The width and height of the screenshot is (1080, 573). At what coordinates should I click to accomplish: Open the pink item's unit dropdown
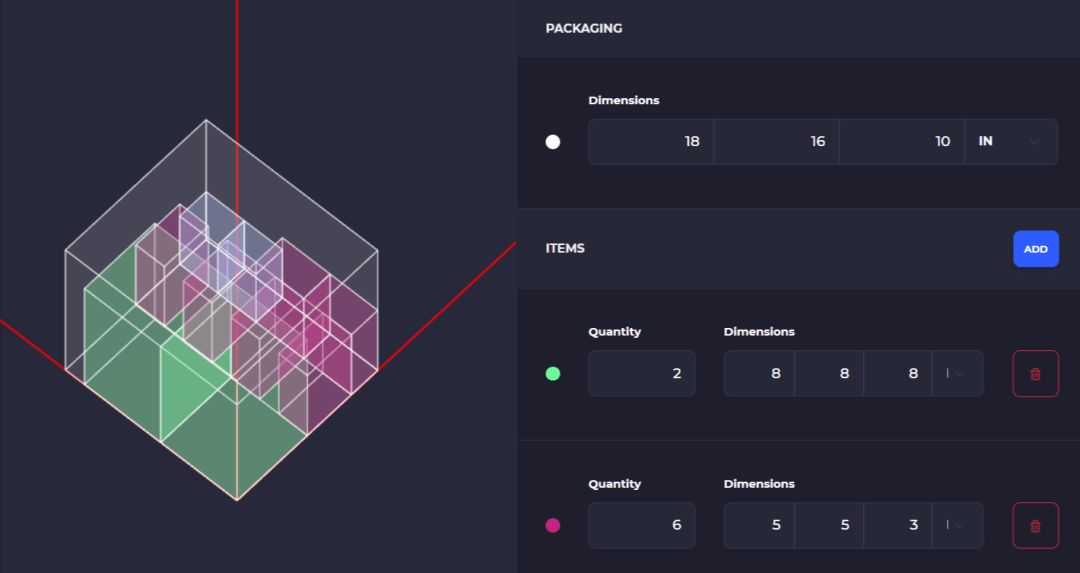(957, 525)
